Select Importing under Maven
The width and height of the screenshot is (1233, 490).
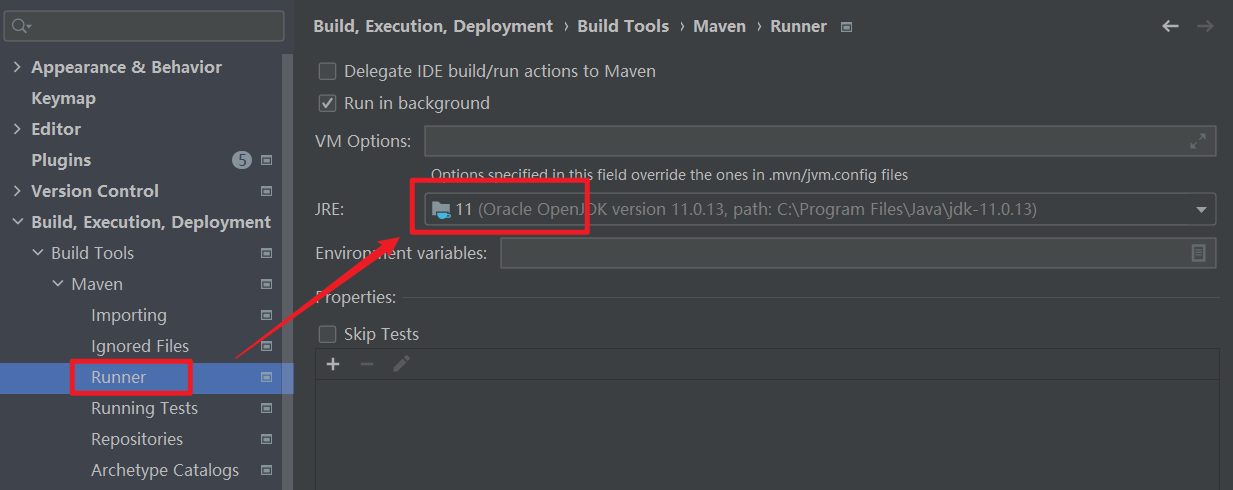[129, 315]
